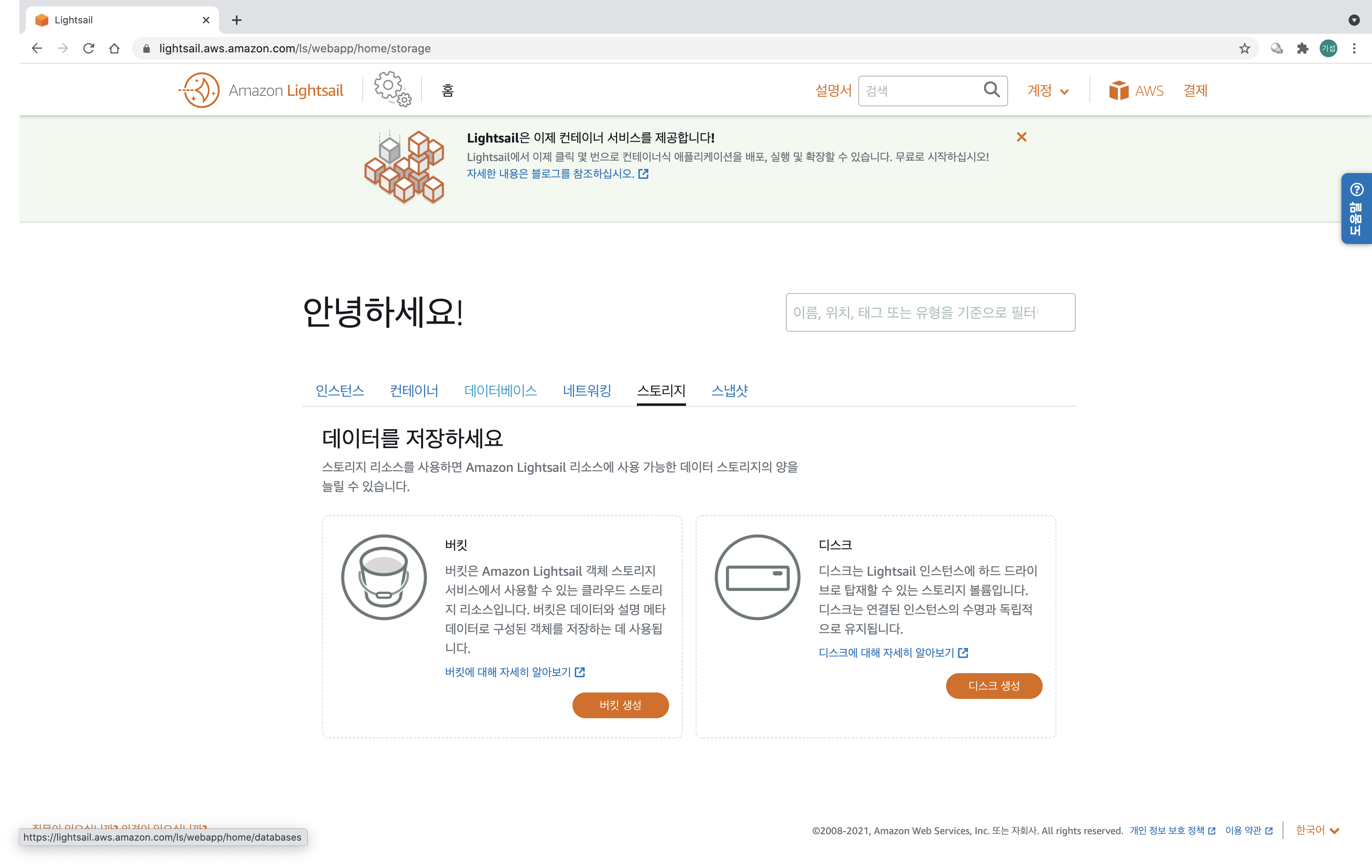The width and height of the screenshot is (1372, 868).
Task: Open the 한국어 language dropdown
Action: (x=1317, y=831)
